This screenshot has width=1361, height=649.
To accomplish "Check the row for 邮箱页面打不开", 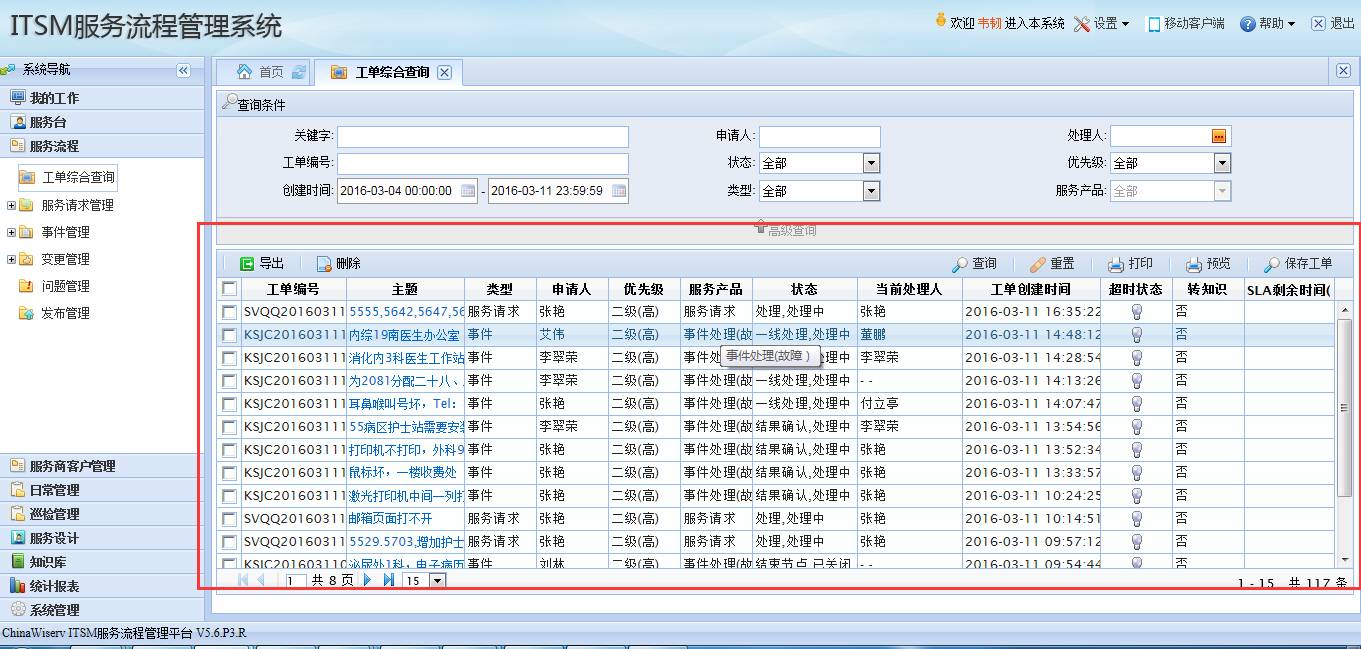I will [x=229, y=519].
